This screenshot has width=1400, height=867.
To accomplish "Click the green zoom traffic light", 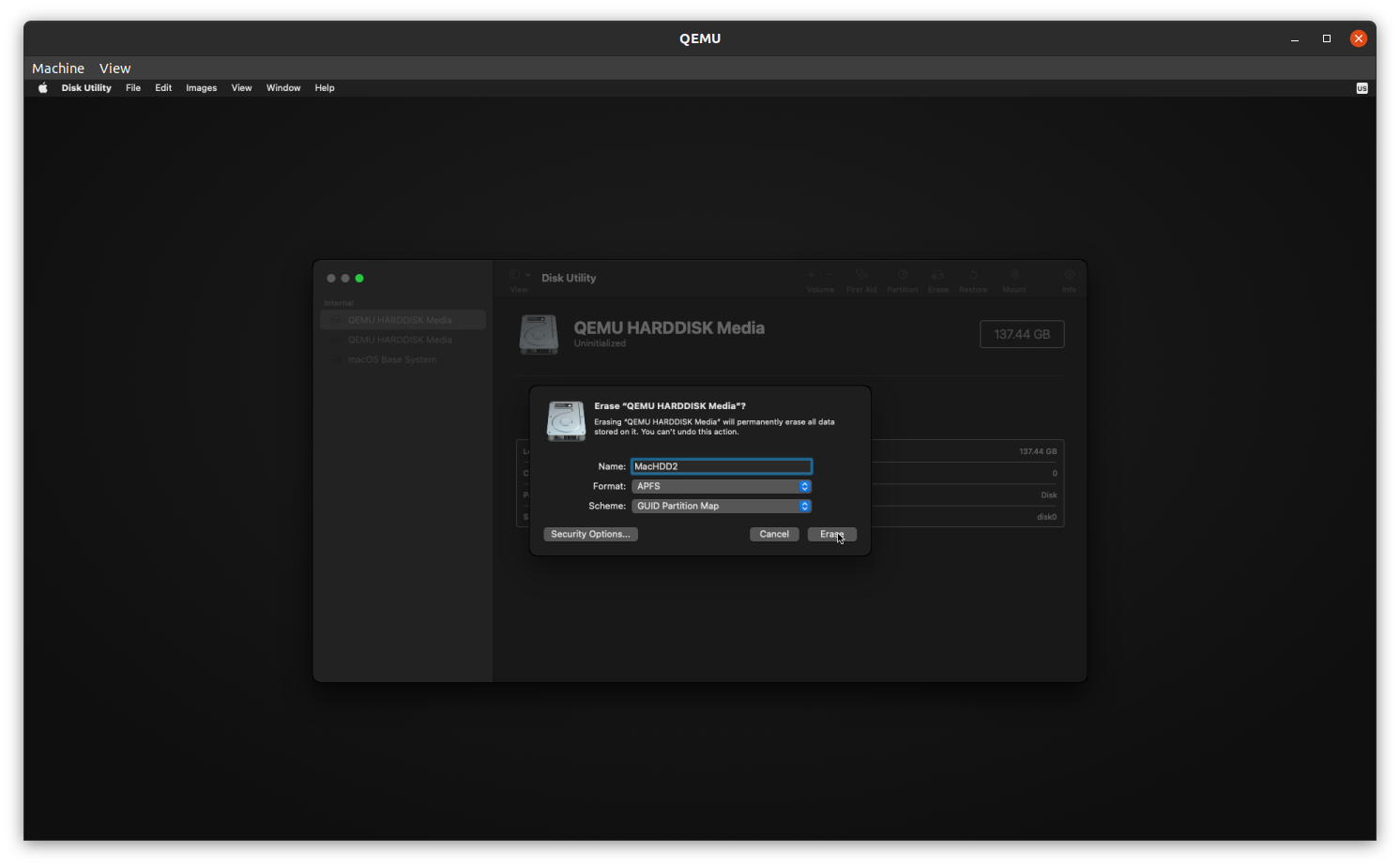I will coord(359,278).
